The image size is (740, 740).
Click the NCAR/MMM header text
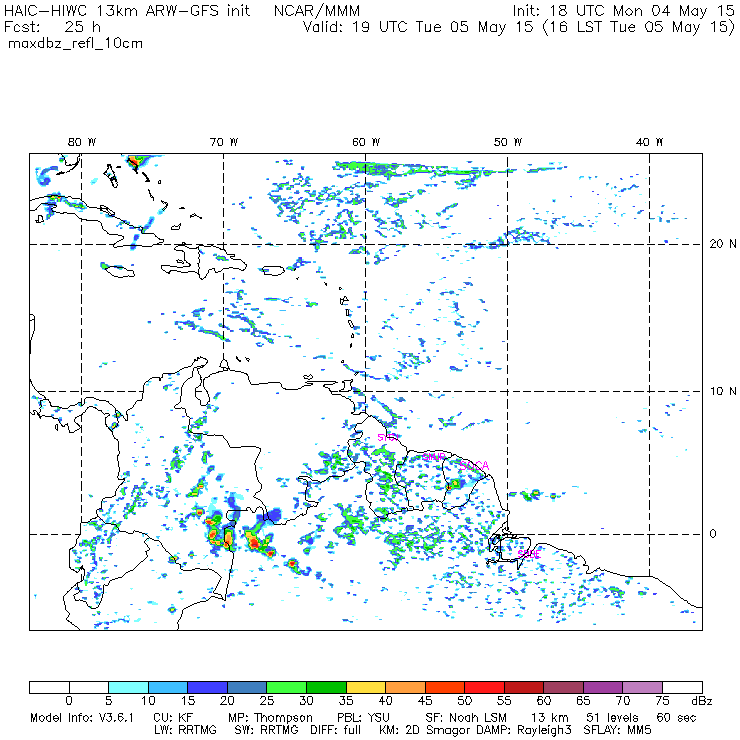click(x=317, y=11)
